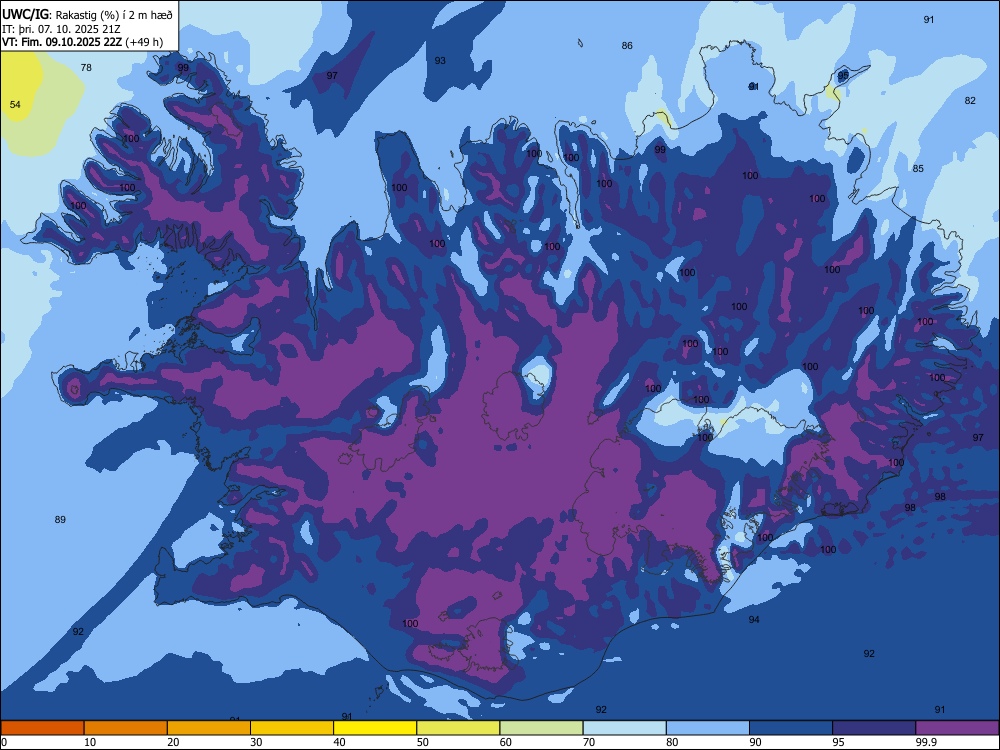The image size is (1000, 750).
Task: Click the legend tick label '0'
Action: tap(4, 742)
